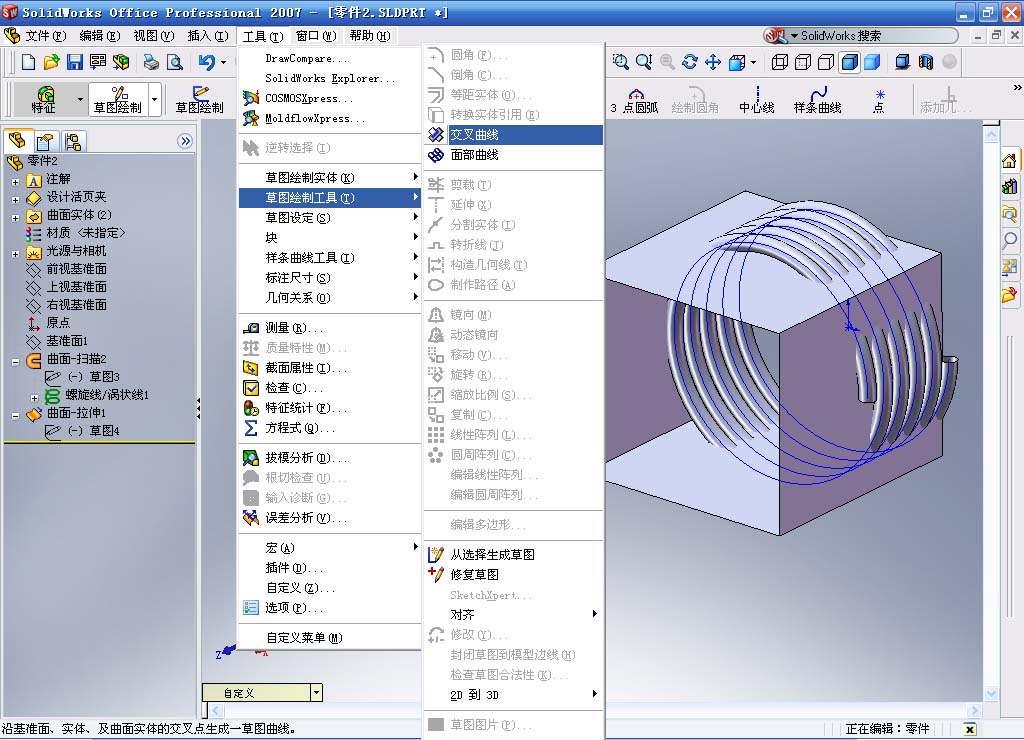This screenshot has width=1024, height=740.
Task: Click the Undo arrow icon
Action: pos(207,63)
